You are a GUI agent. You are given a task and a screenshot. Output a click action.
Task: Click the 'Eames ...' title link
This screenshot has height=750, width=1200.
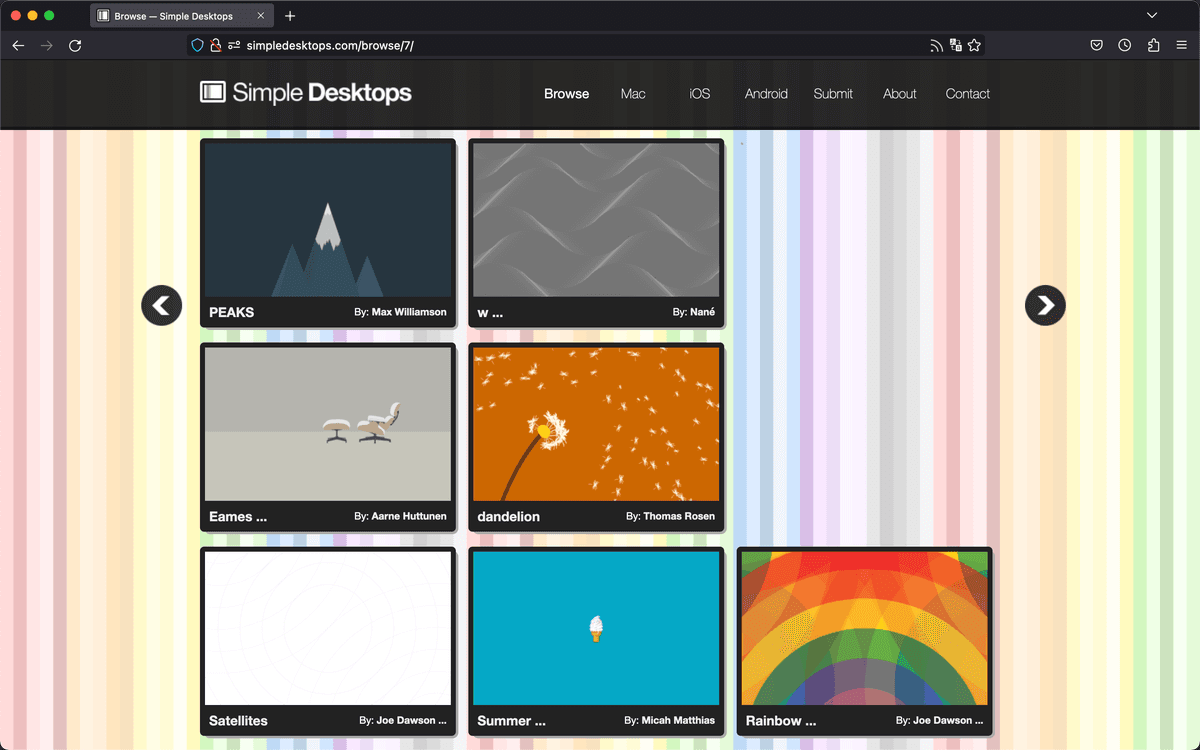[238, 517]
